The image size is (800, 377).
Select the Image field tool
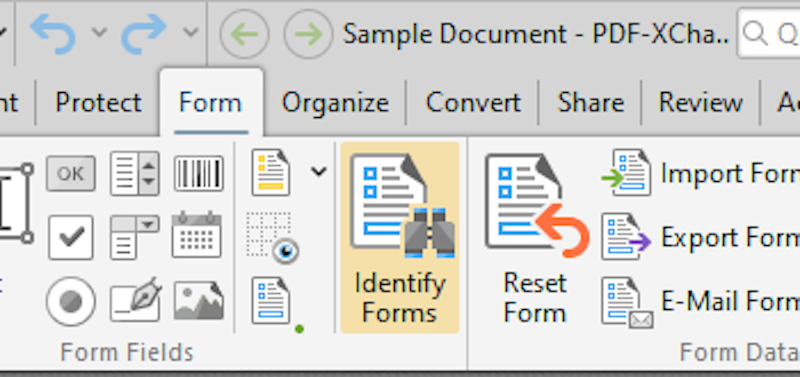(198, 301)
